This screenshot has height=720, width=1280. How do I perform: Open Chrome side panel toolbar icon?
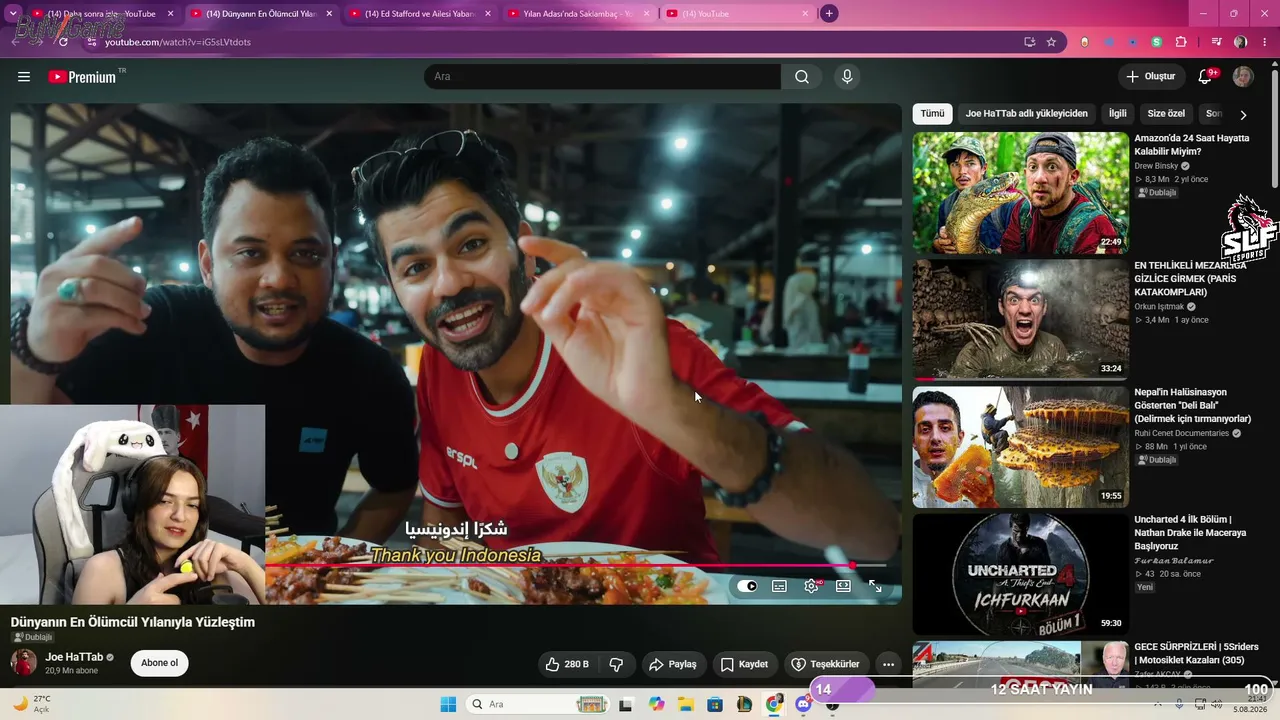[x=1217, y=42]
